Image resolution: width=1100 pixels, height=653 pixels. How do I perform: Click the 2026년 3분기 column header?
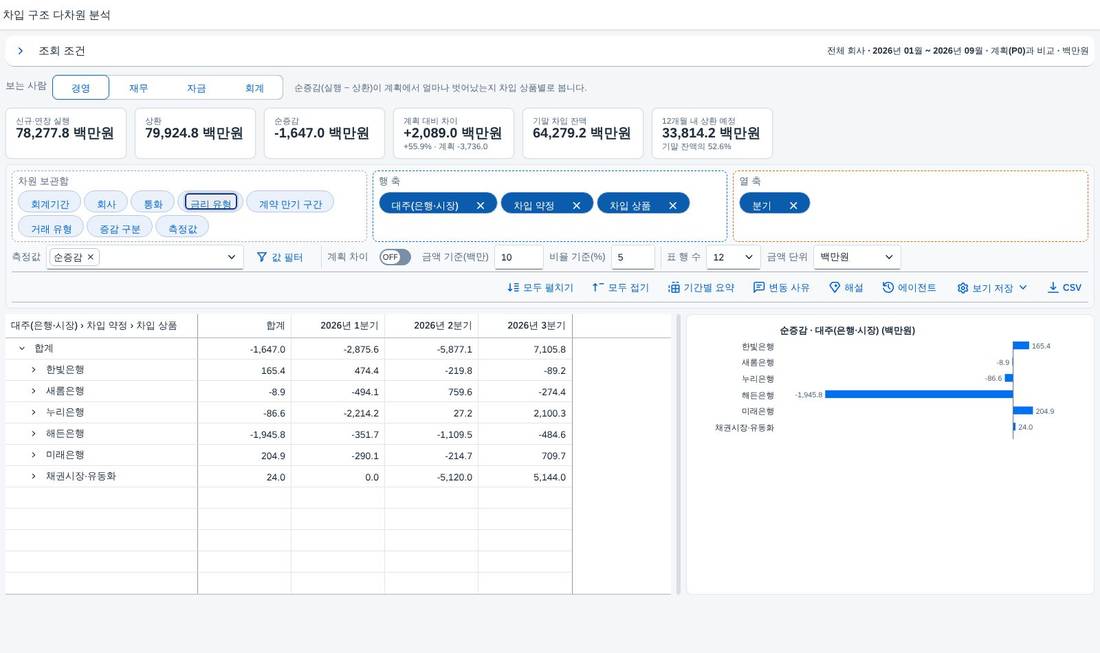(525, 325)
